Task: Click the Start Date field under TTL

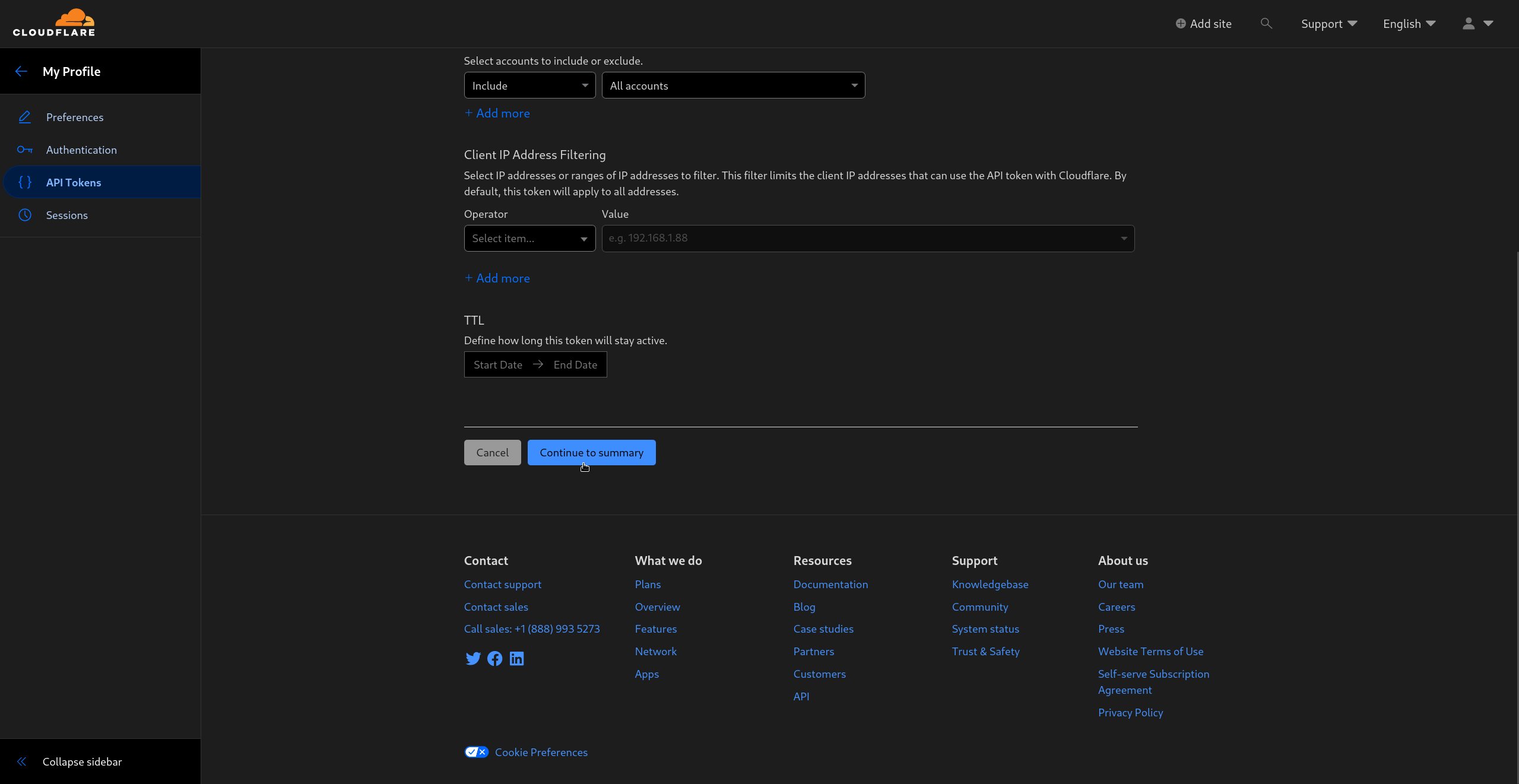Action: point(497,364)
